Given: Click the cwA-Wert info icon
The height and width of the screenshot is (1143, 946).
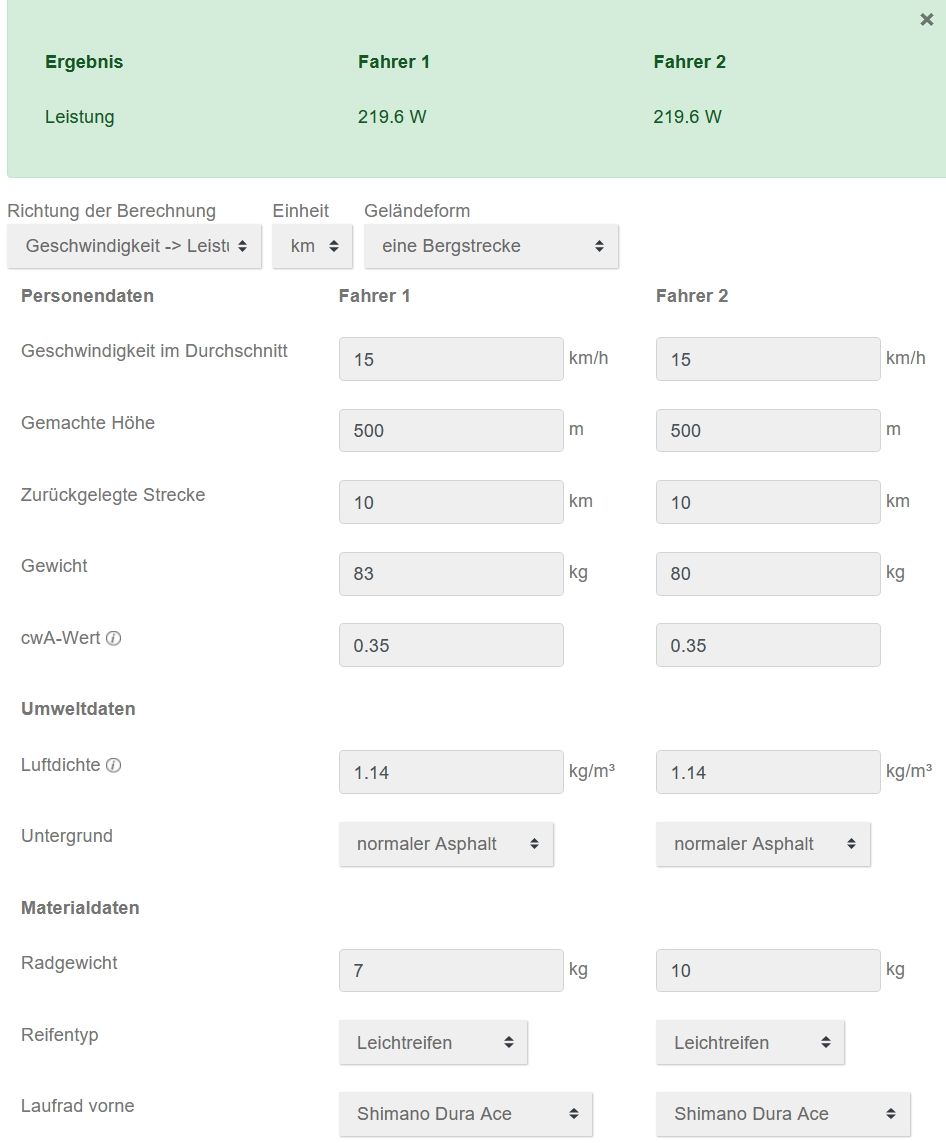Looking at the screenshot, I should pos(114,638).
